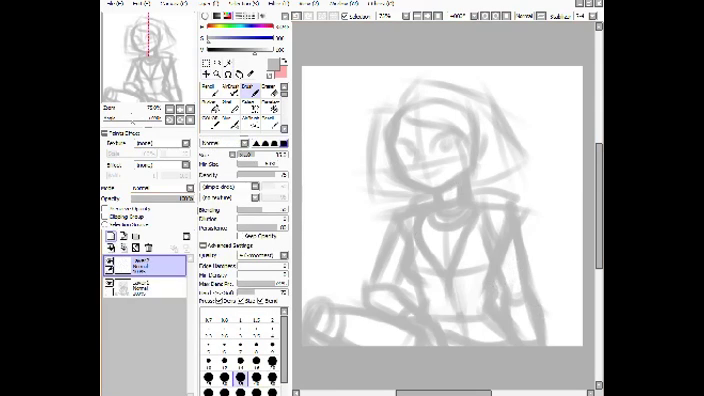Collapse the Paints Effect section
This screenshot has height=396, width=704.
click(104, 133)
